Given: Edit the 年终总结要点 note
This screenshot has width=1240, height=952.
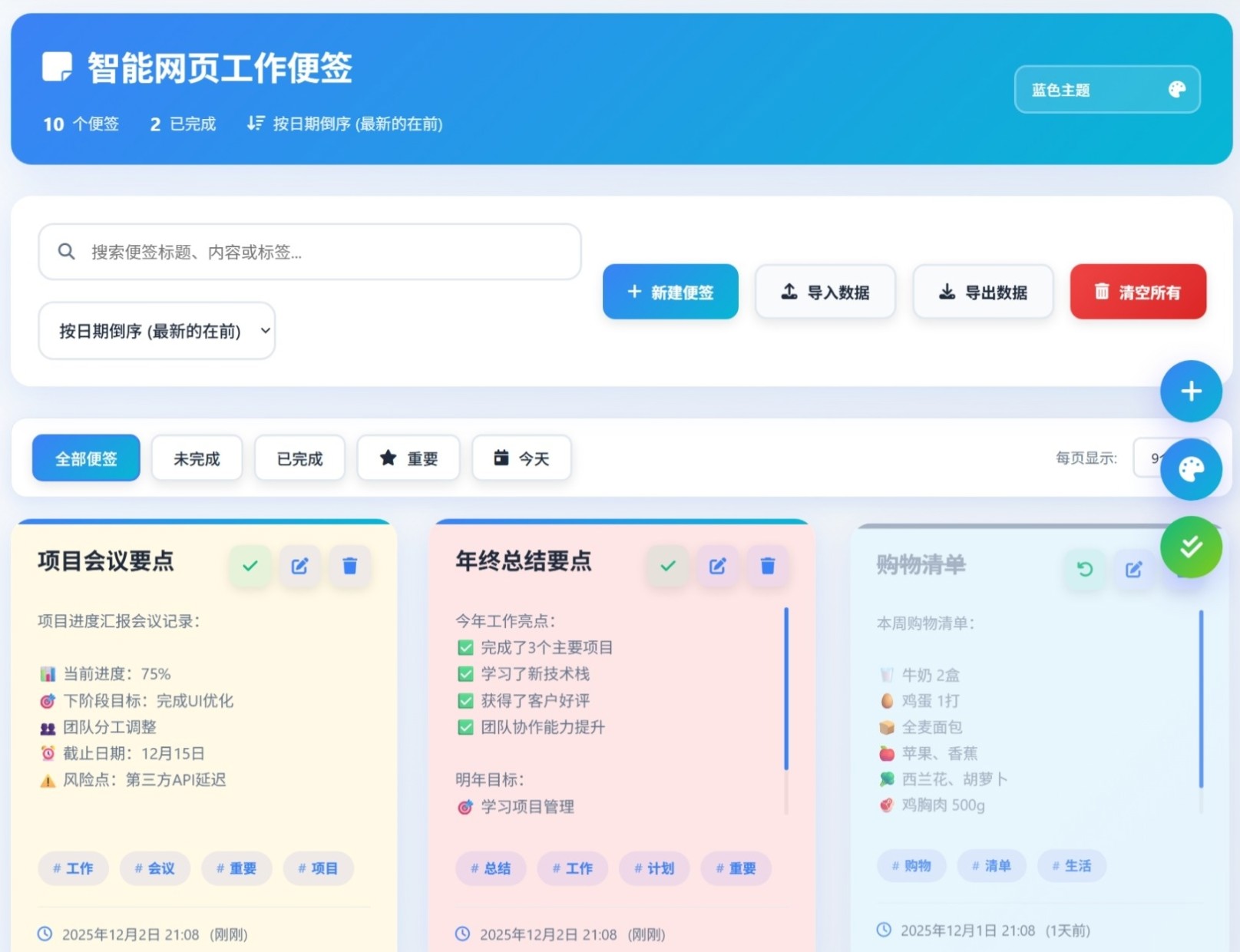Looking at the screenshot, I should [x=717, y=566].
